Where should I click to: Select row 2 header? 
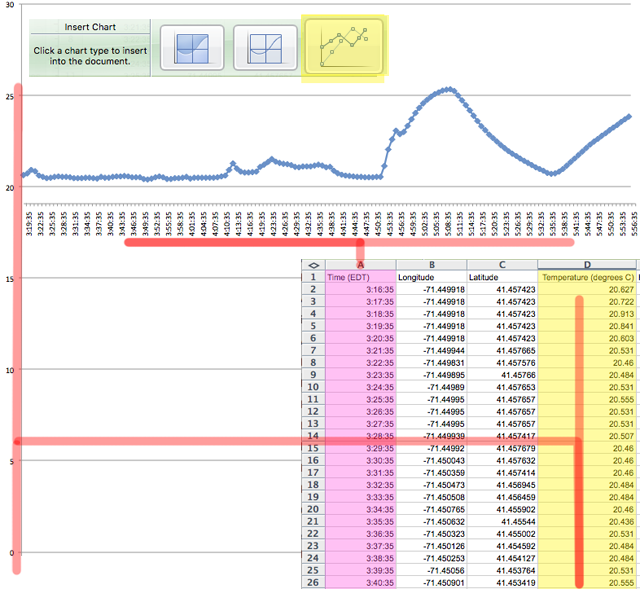coord(313,289)
